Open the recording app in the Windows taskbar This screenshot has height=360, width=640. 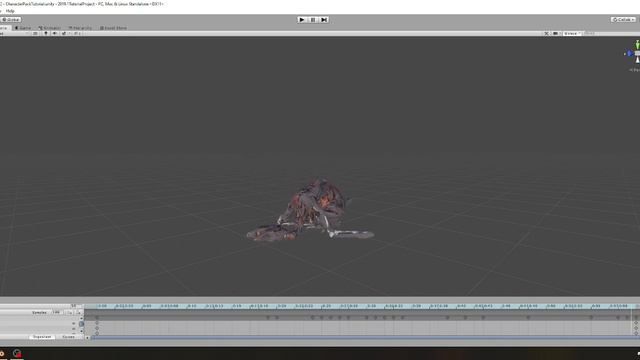[x=17, y=353]
